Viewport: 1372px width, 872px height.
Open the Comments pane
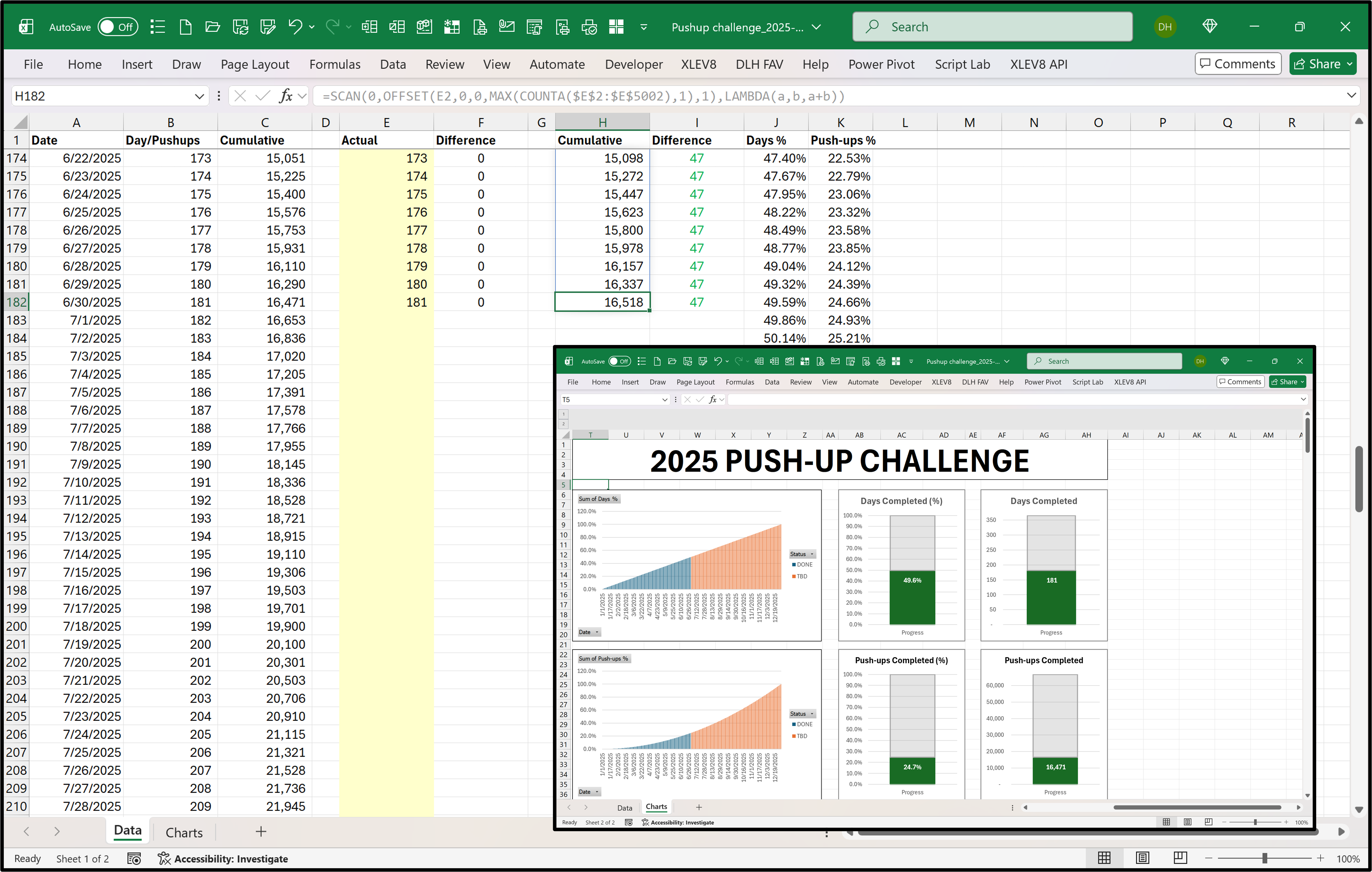(x=1238, y=63)
